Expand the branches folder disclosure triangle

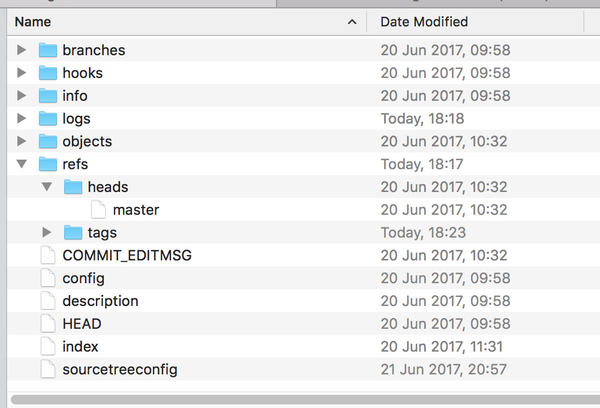(22, 50)
